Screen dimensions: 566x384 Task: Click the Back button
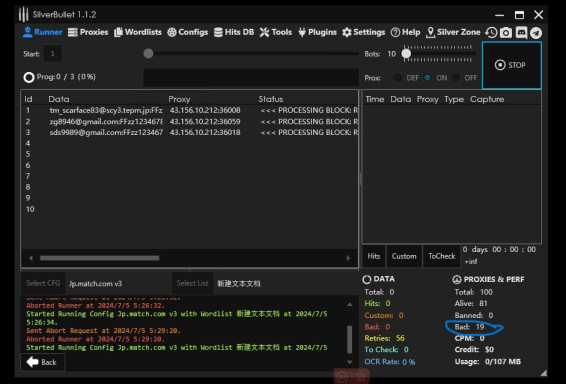(x=43, y=362)
